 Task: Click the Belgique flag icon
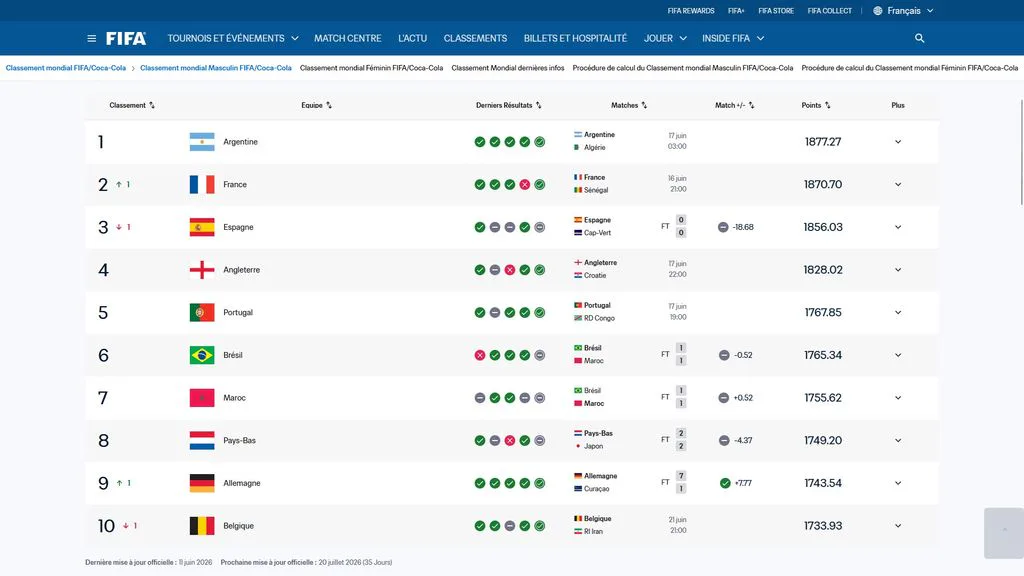pyautogui.click(x=202, y=526)
